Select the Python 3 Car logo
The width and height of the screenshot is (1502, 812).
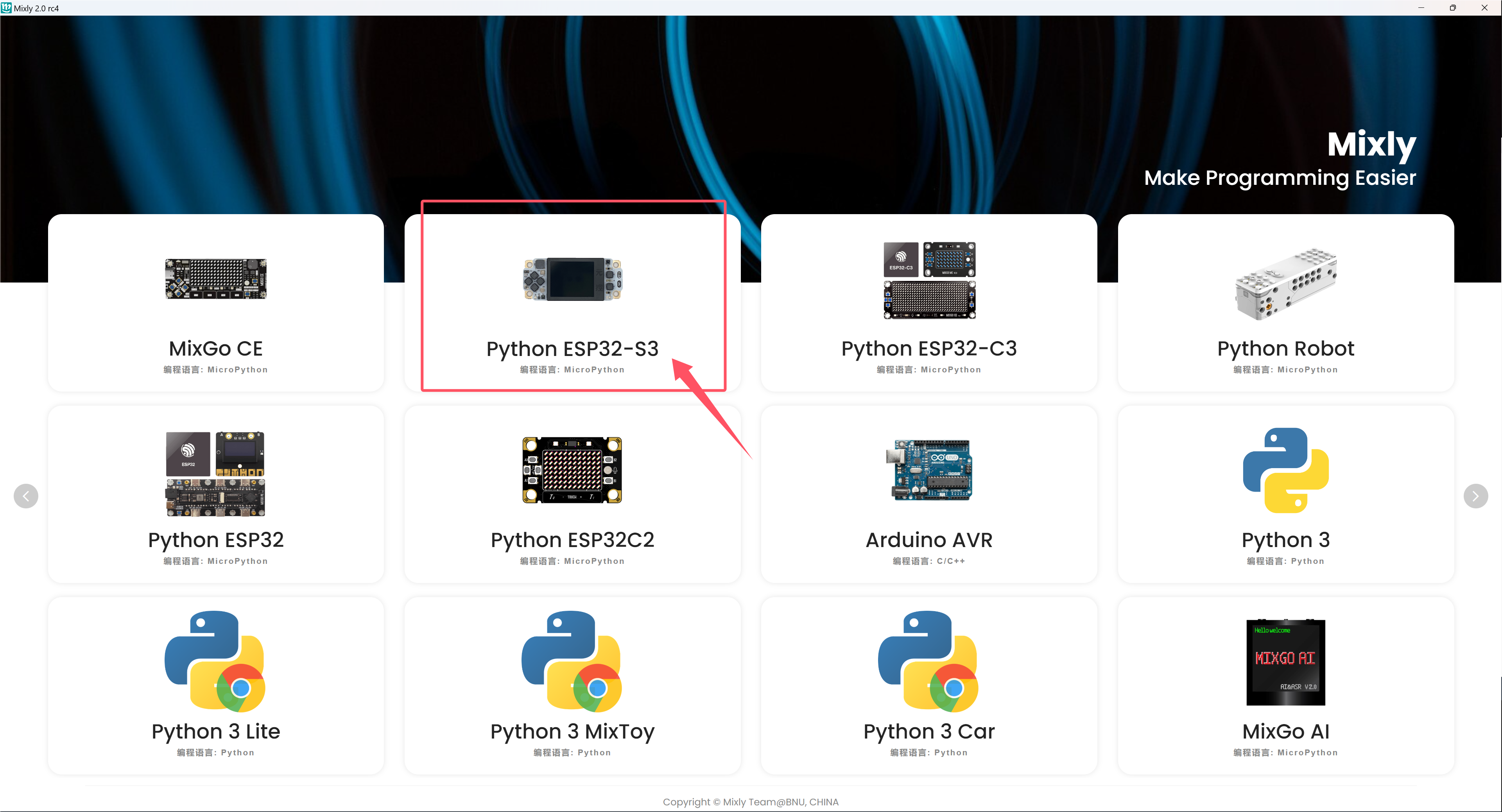pos(928,662)
